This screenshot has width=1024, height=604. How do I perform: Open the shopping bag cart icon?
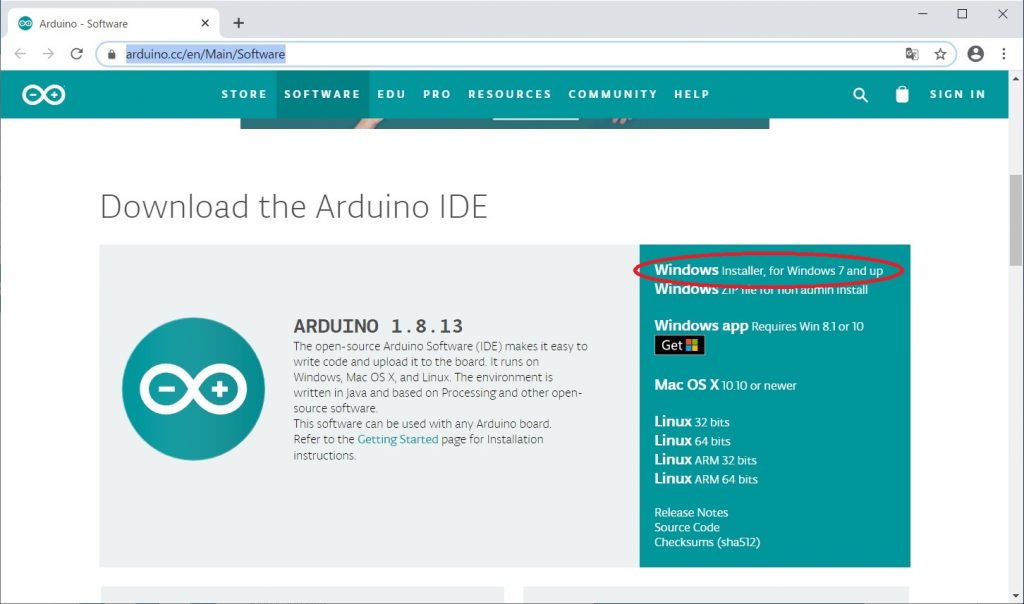902,94
